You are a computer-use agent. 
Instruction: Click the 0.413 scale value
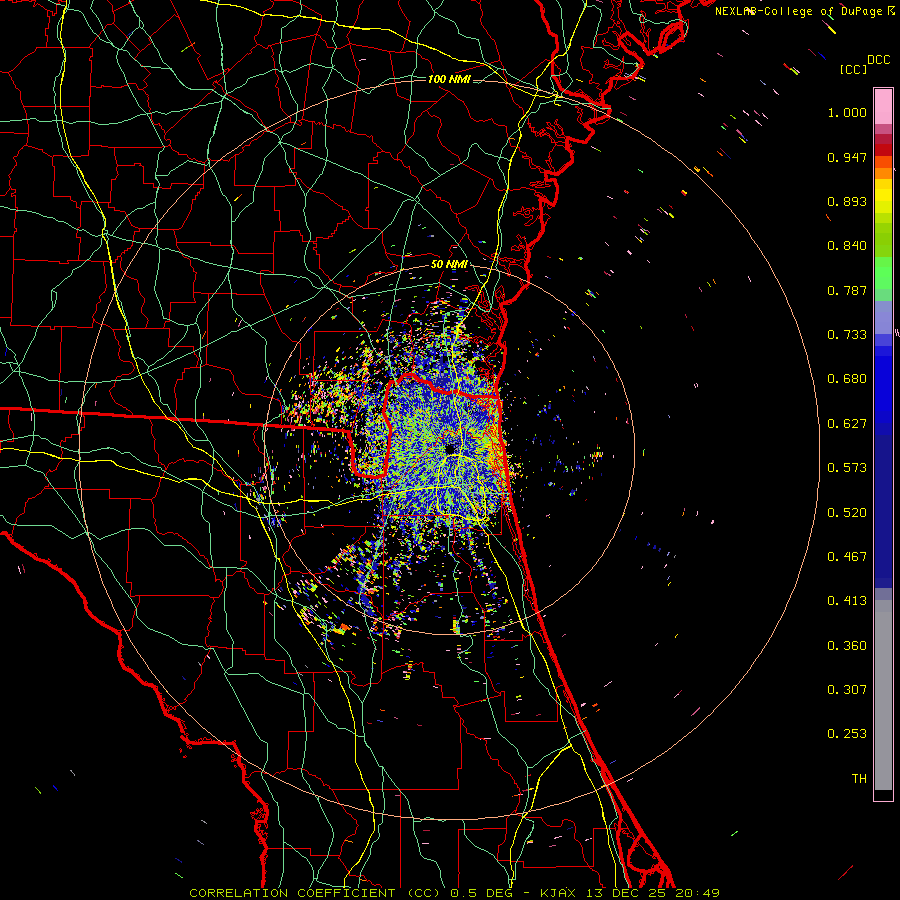pos(847,601)
